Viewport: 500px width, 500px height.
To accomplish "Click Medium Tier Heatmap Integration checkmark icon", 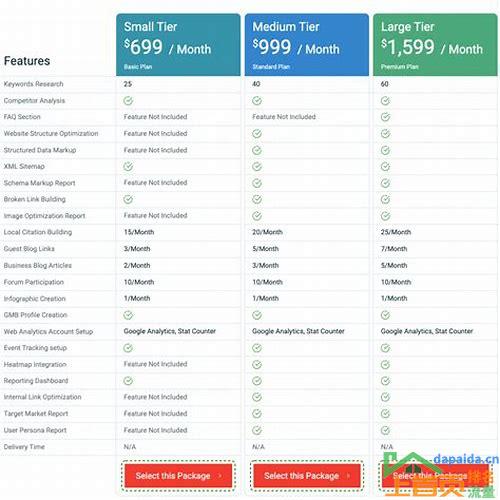I will click(x=257, y=364).
